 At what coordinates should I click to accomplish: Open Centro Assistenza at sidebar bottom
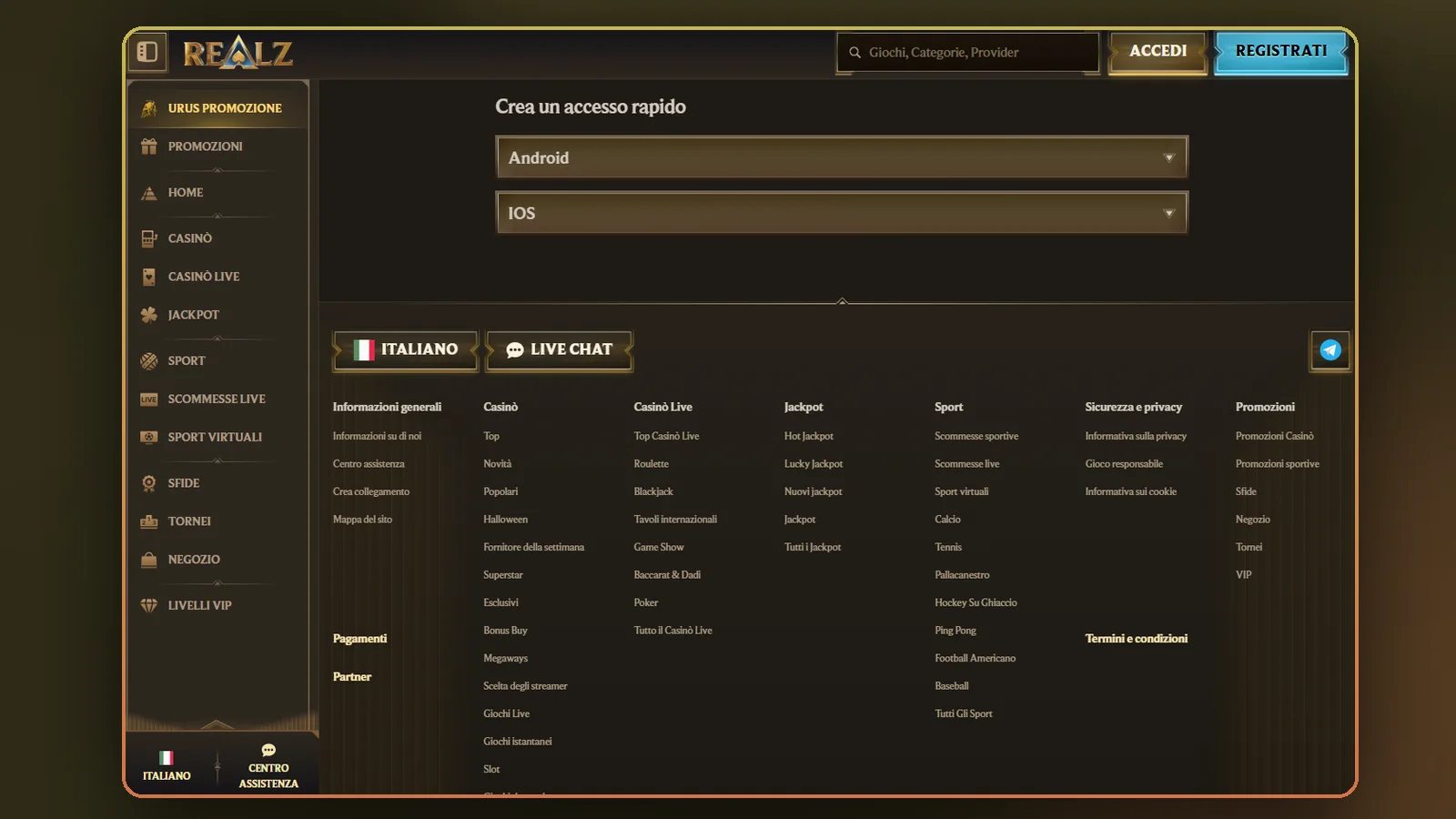(x=268, y=766)
